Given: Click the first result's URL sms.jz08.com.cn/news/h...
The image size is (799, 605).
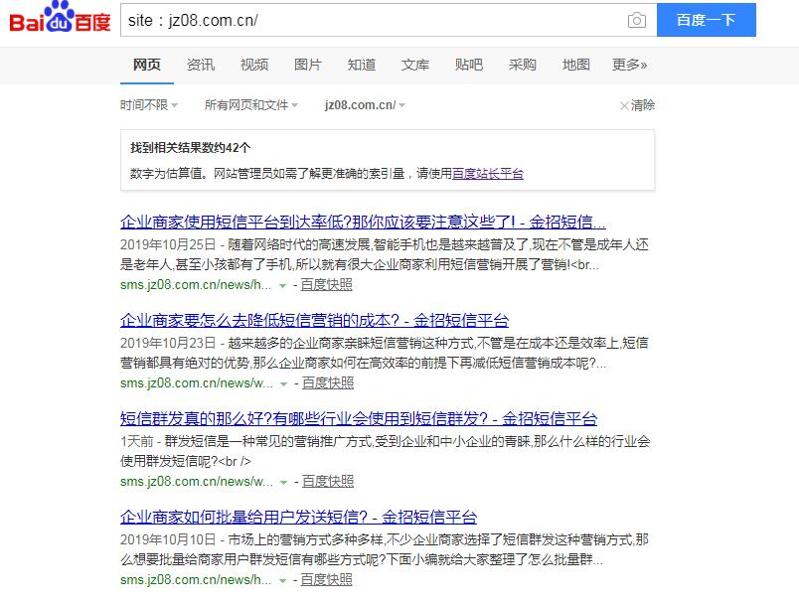Looking at the screenshot, I should [196, 285].
